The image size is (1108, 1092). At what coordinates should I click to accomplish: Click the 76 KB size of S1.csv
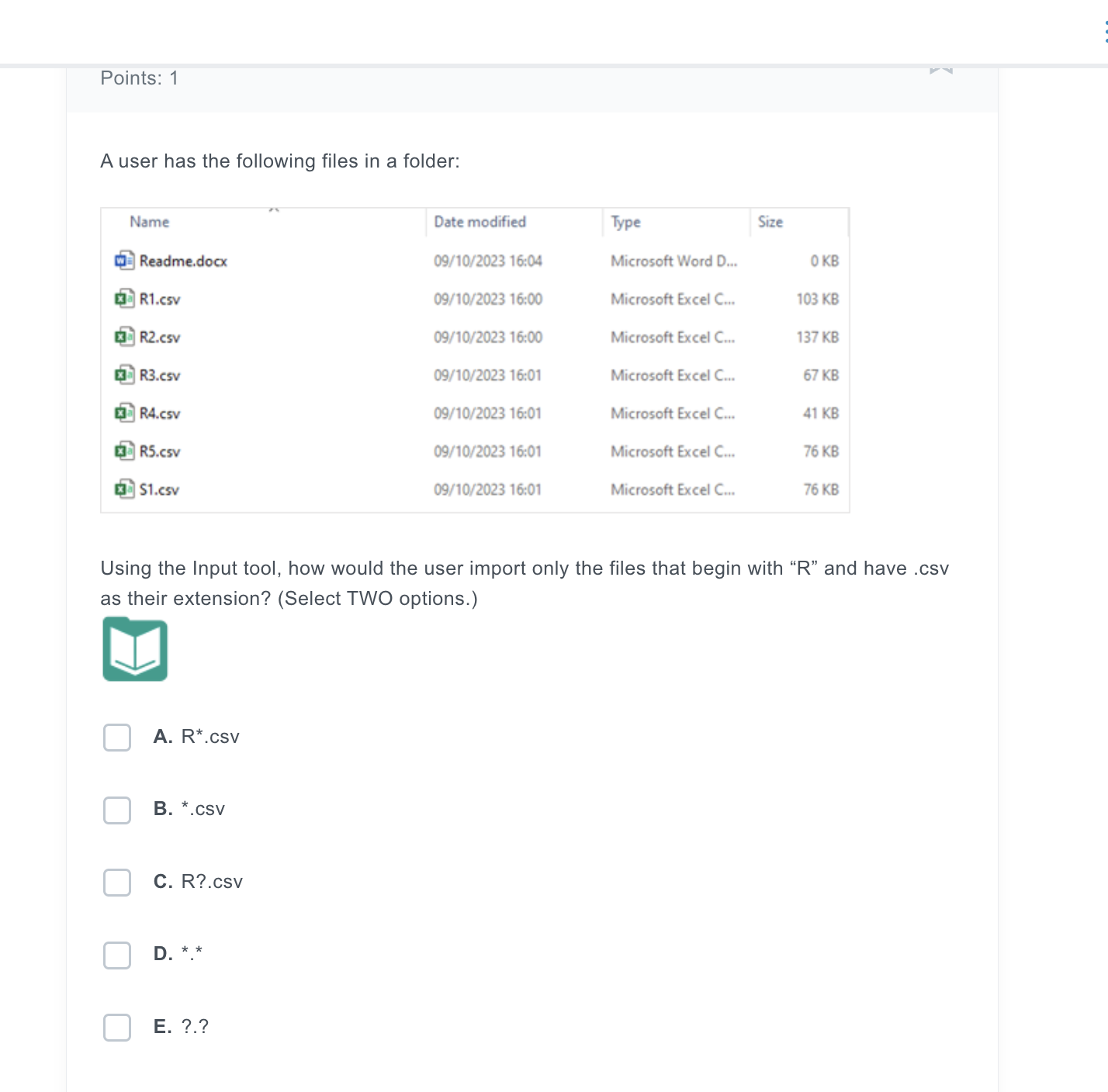821,489
